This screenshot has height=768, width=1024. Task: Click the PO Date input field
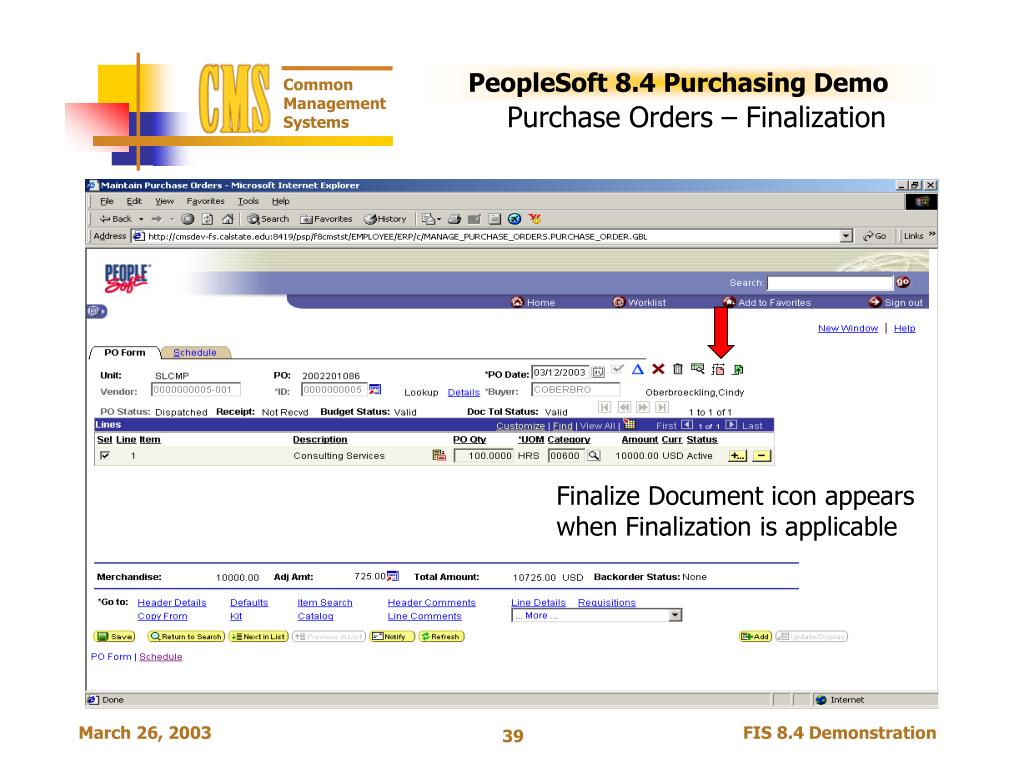click(x=560, y=372)
